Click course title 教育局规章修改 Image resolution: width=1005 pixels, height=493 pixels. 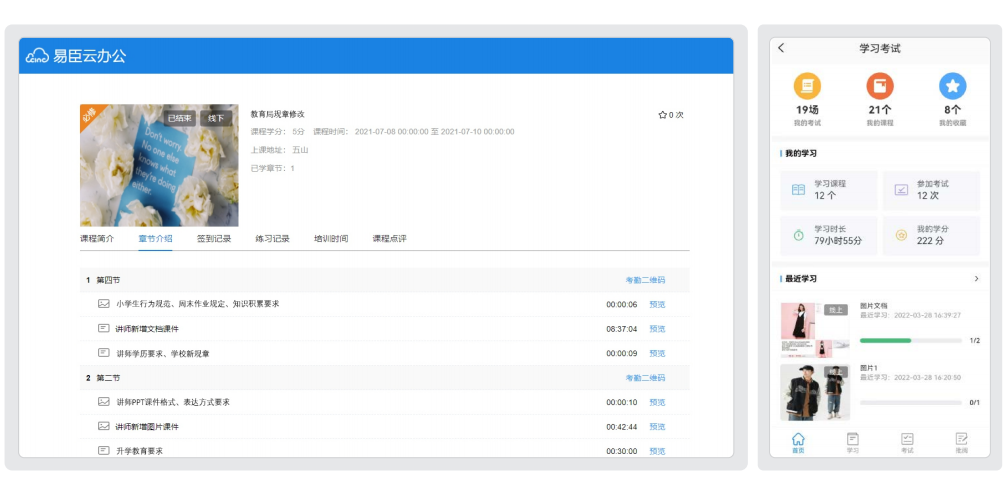click(278, 114)
